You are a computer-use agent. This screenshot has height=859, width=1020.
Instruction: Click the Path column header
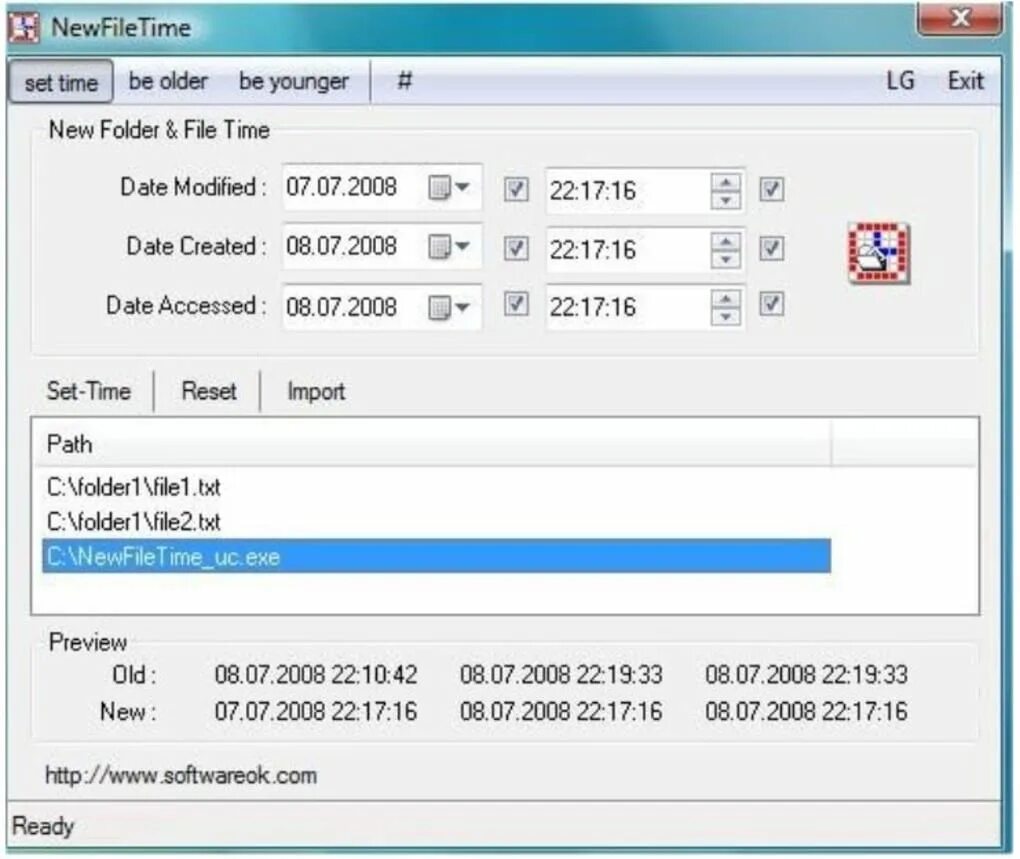click(432, 444)
